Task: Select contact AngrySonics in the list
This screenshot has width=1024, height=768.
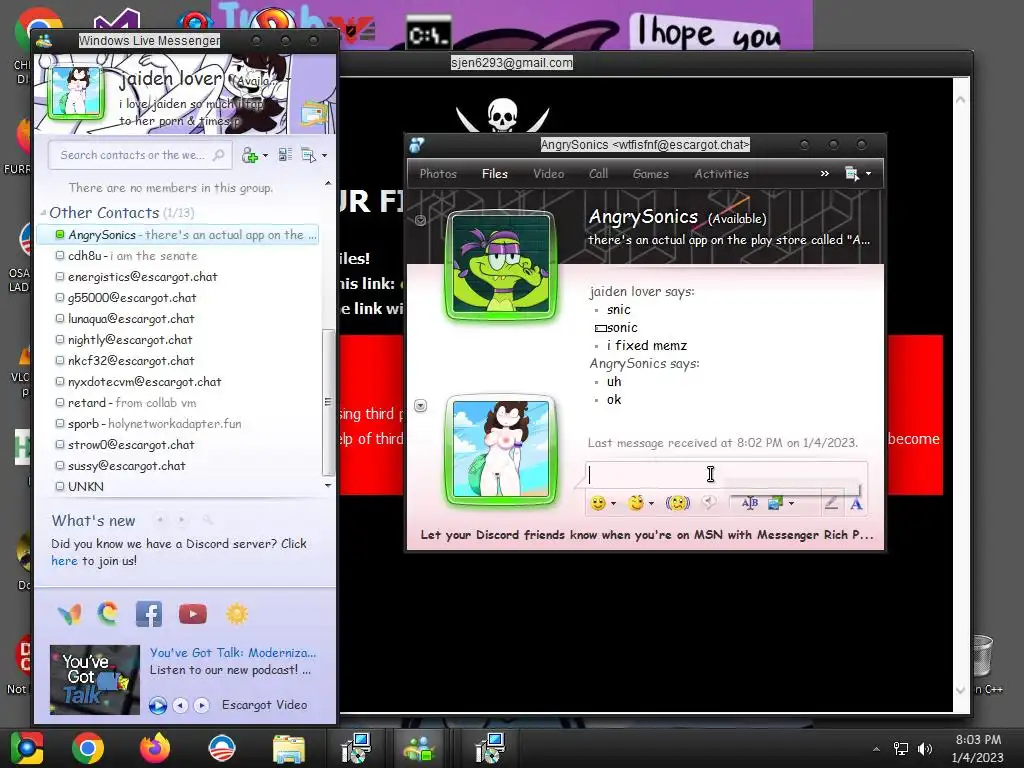Action: point(177,234)
